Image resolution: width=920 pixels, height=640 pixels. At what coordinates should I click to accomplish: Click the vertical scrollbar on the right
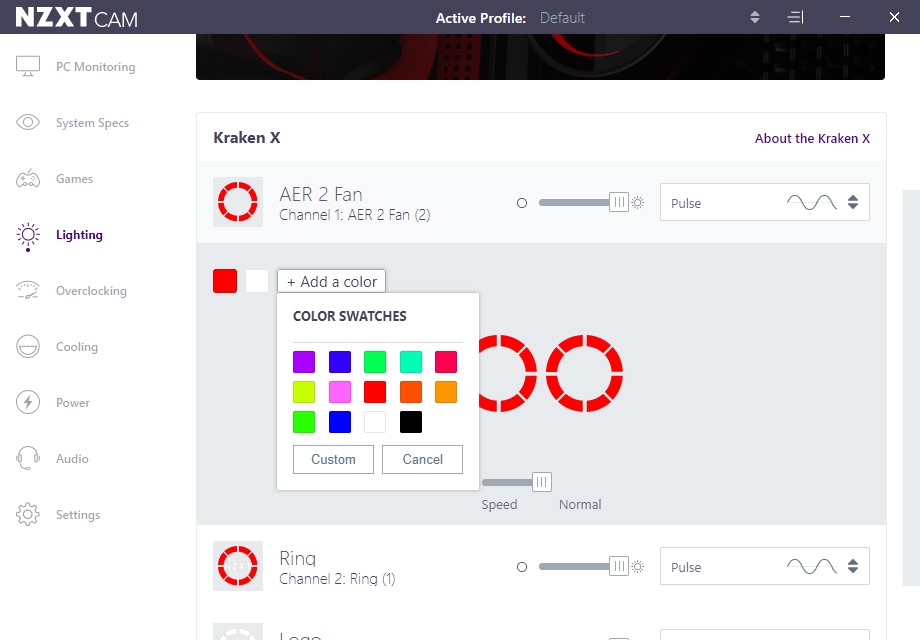click(911, 387)
